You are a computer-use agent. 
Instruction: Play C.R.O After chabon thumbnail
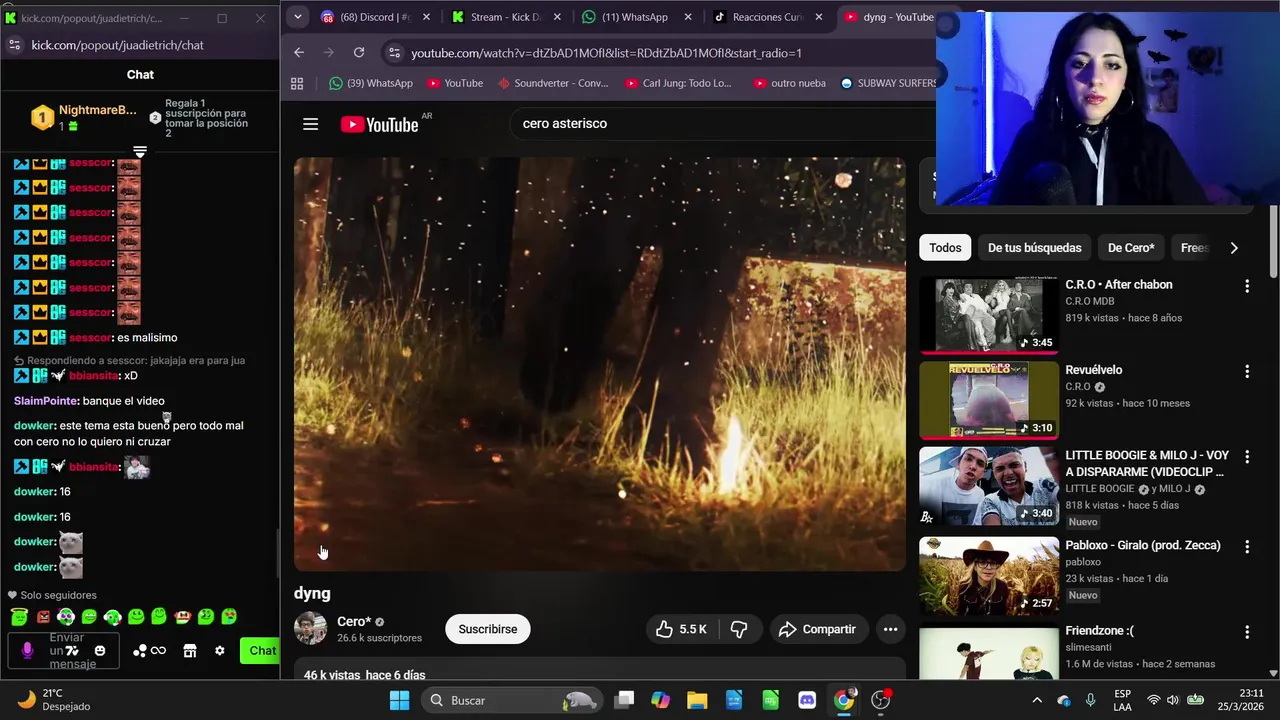(989, 316)
